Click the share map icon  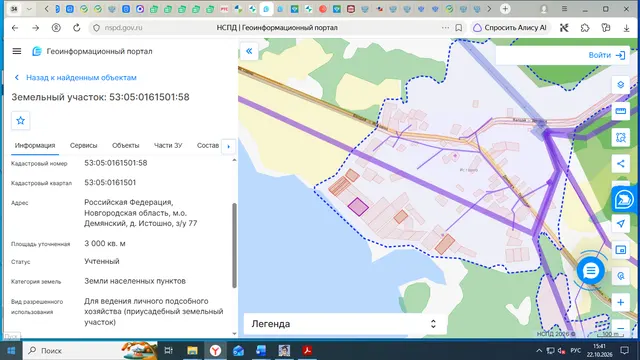click(x=620, y=164)
